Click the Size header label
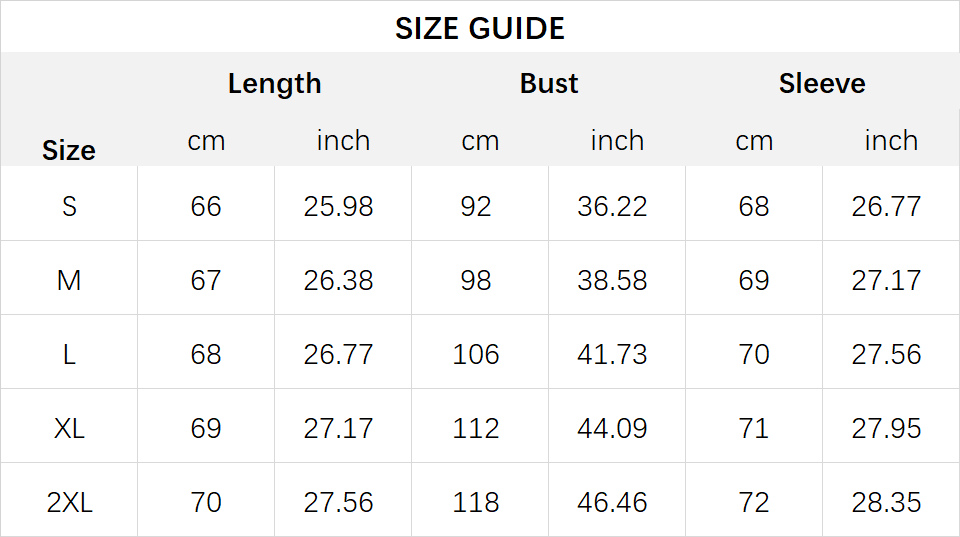The image size is (960, 537). pyautogui.click(x=69, y=150)
